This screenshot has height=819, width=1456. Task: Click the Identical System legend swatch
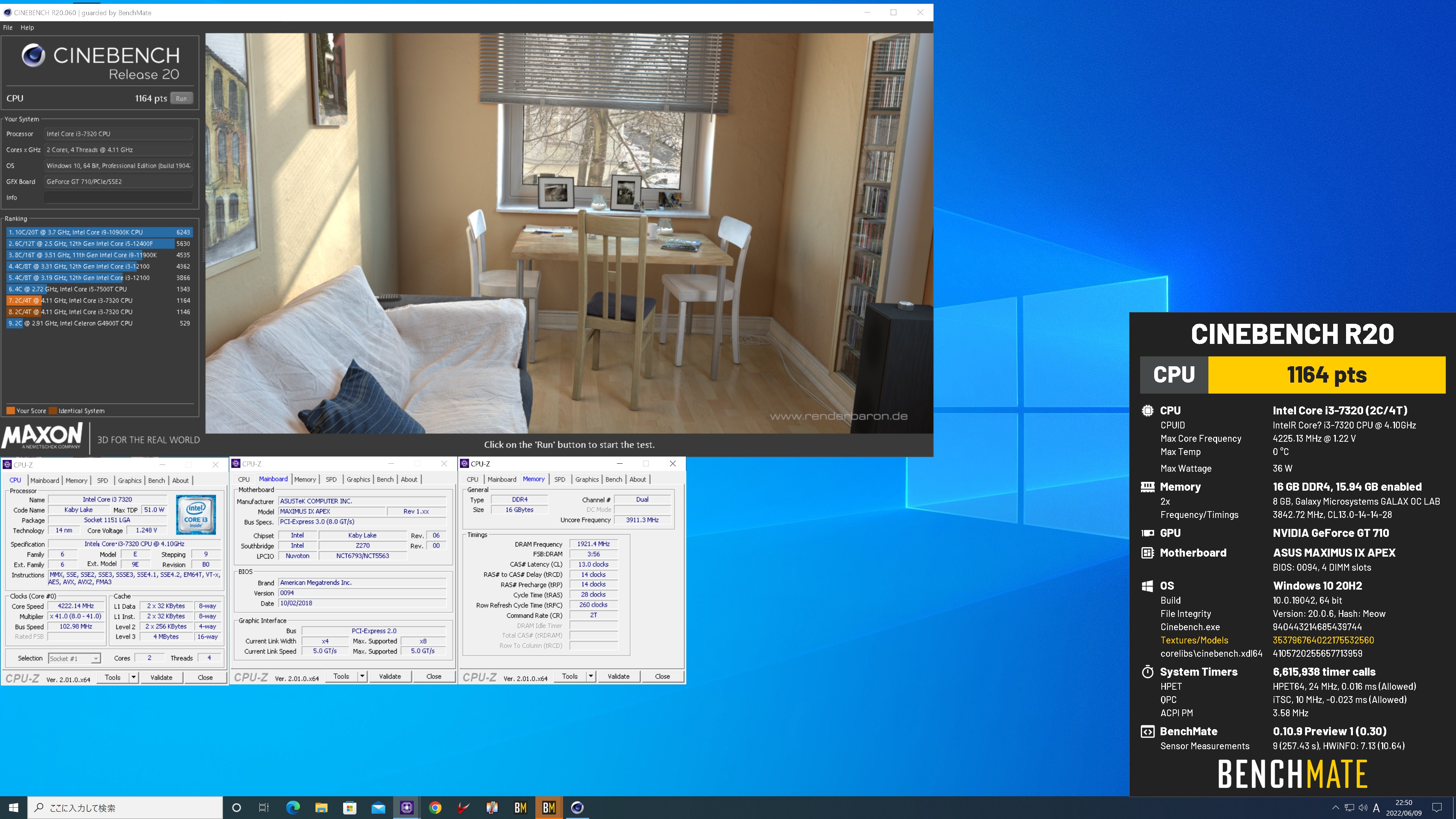point(53,411)
